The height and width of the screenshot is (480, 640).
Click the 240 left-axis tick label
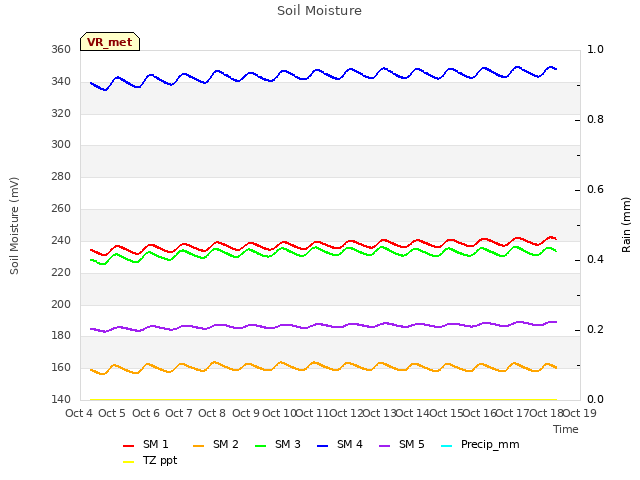[x=61, y=240]
